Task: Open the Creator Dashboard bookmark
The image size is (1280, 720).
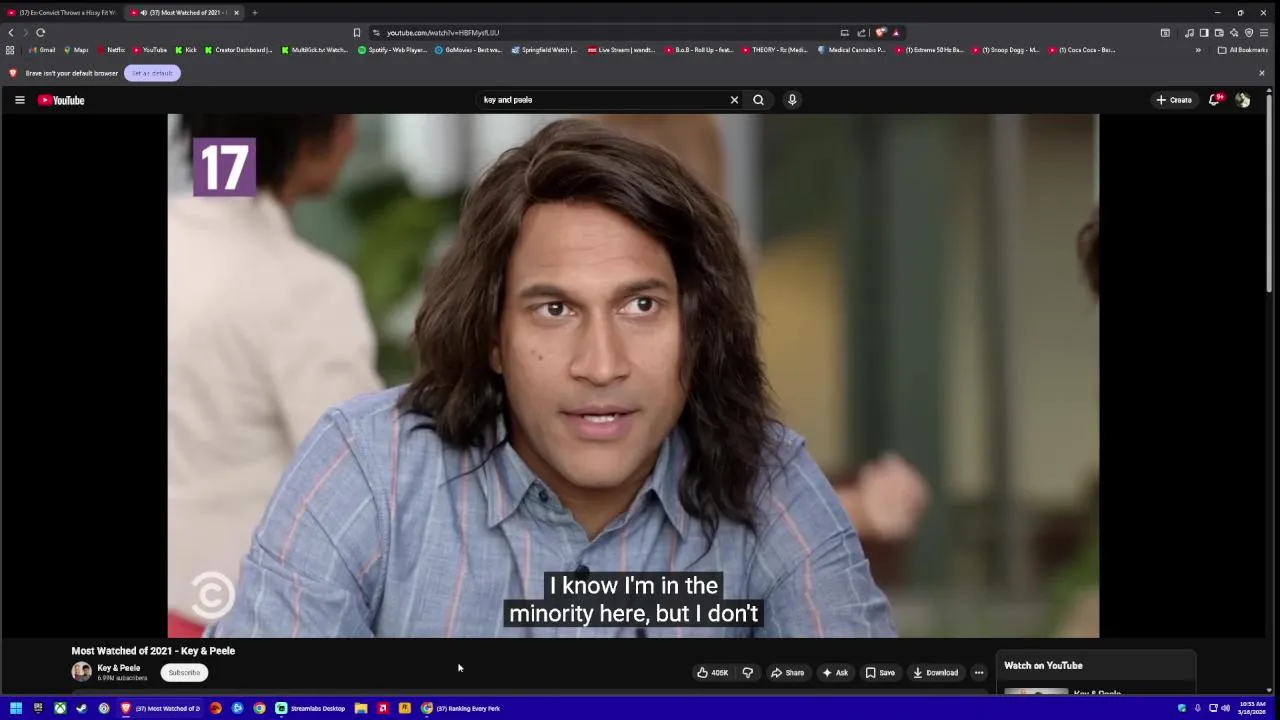Action: (238, 50)
